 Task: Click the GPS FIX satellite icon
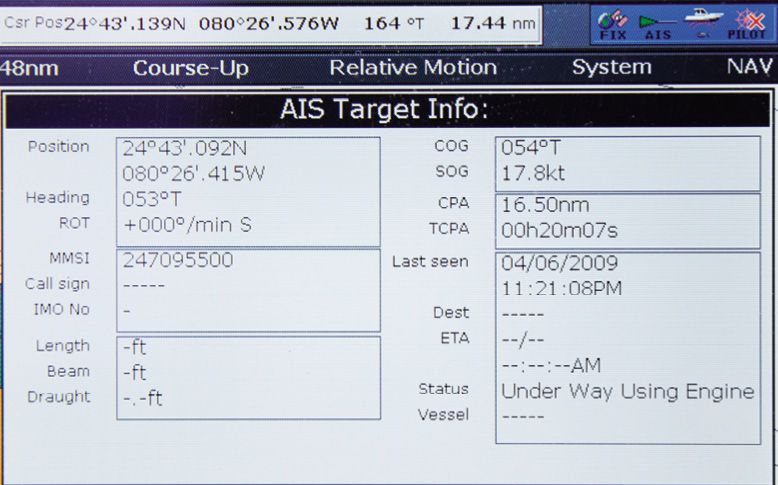[612, 23]
